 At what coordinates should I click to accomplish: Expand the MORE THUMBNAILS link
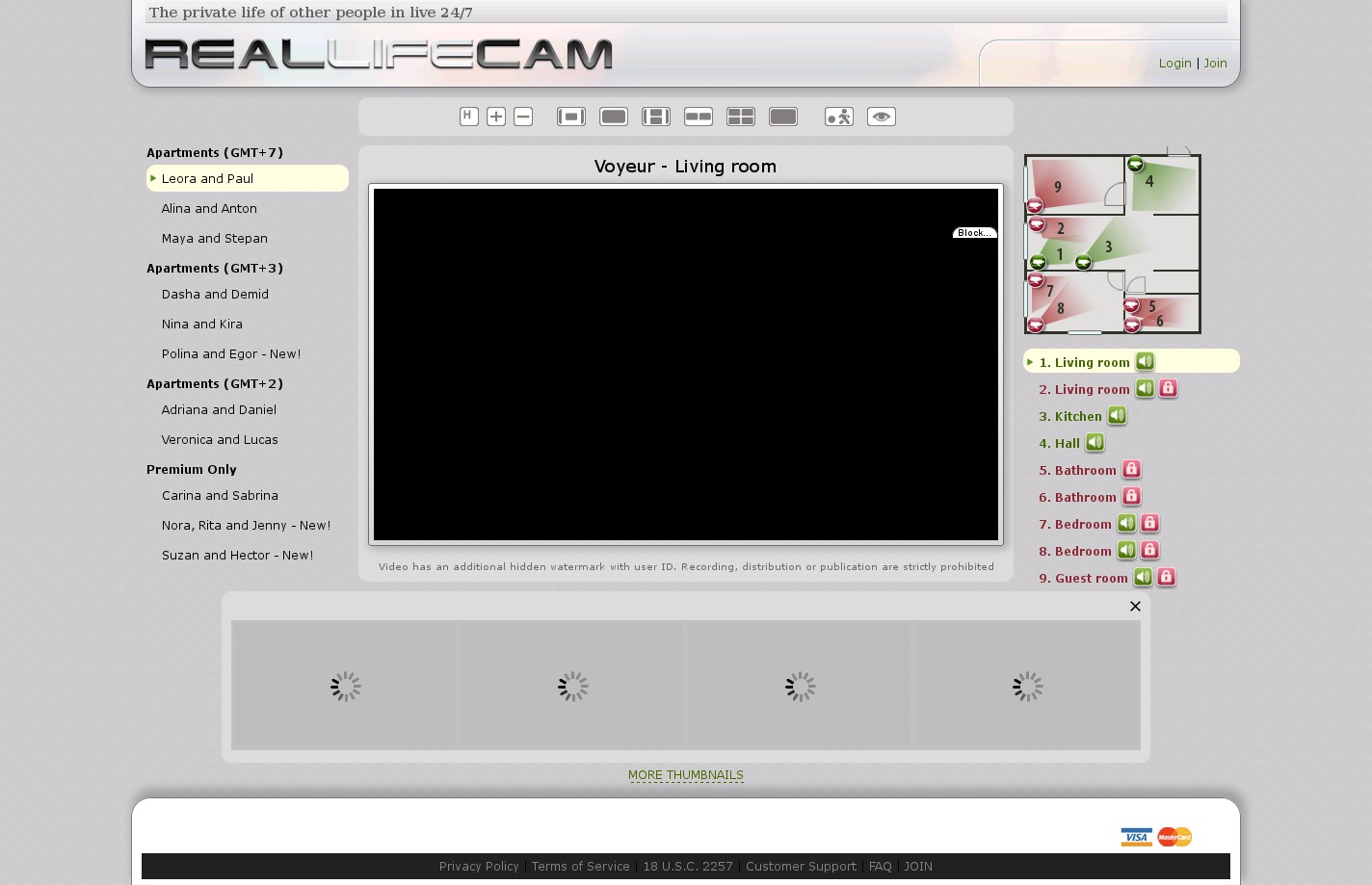(x=686, y=775)
